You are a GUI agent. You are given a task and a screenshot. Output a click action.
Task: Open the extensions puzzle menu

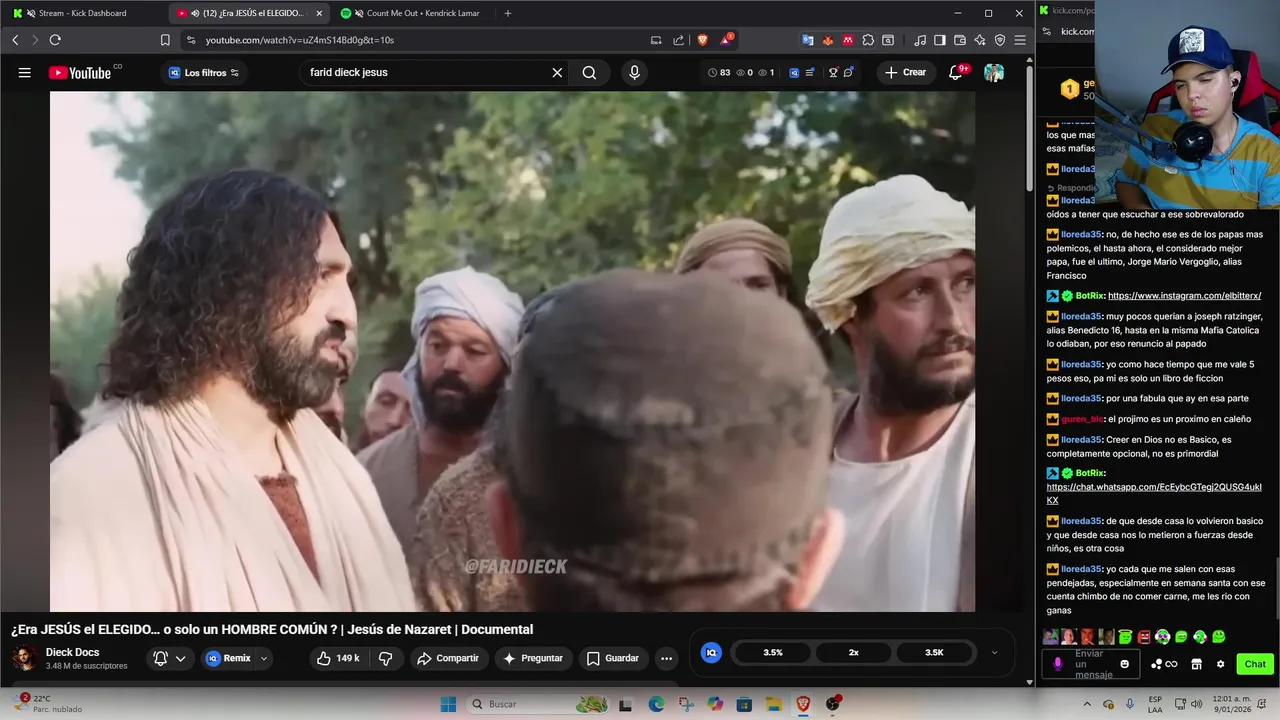(x=867, y=40)
